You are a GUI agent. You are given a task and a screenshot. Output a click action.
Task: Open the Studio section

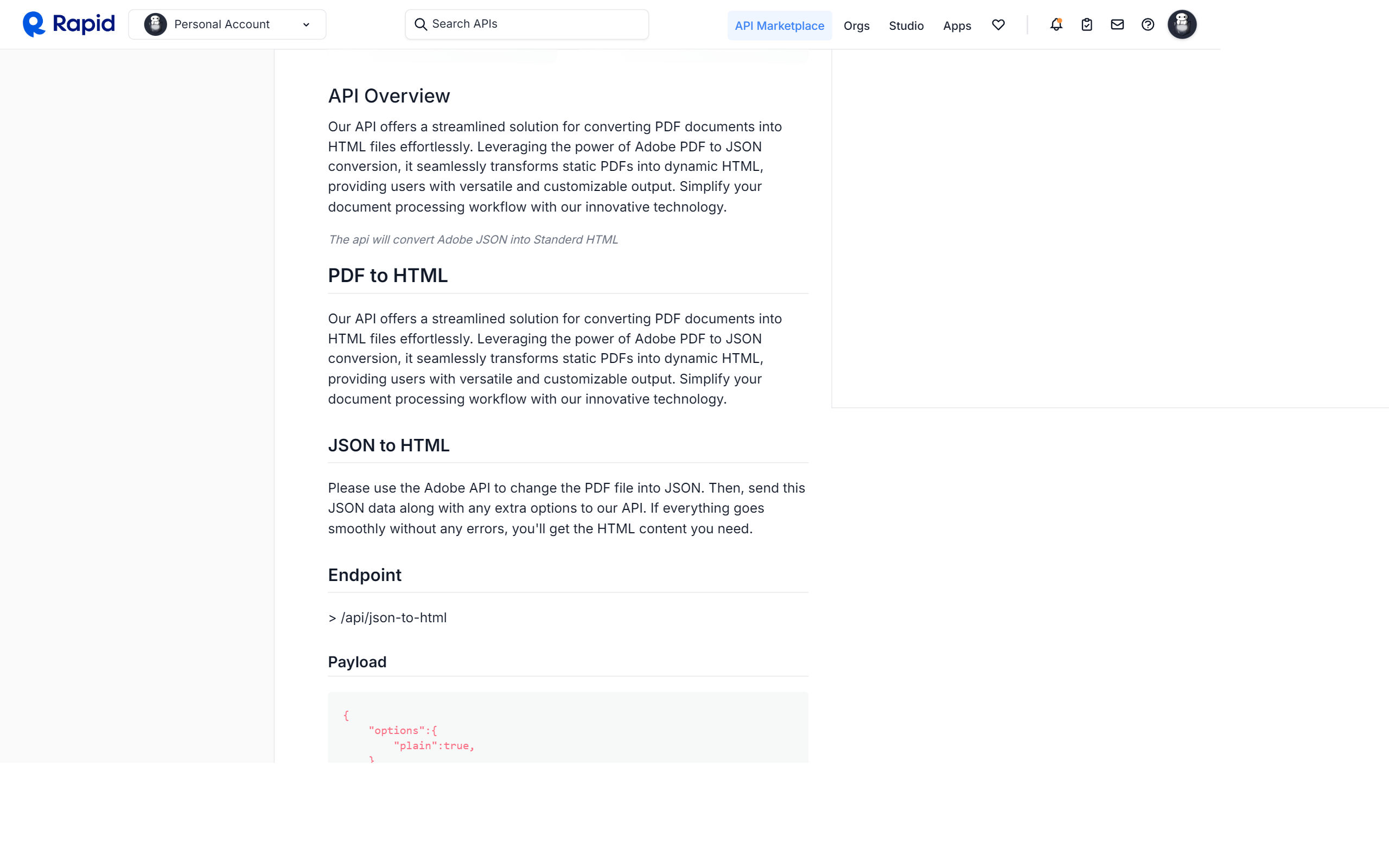906,26
